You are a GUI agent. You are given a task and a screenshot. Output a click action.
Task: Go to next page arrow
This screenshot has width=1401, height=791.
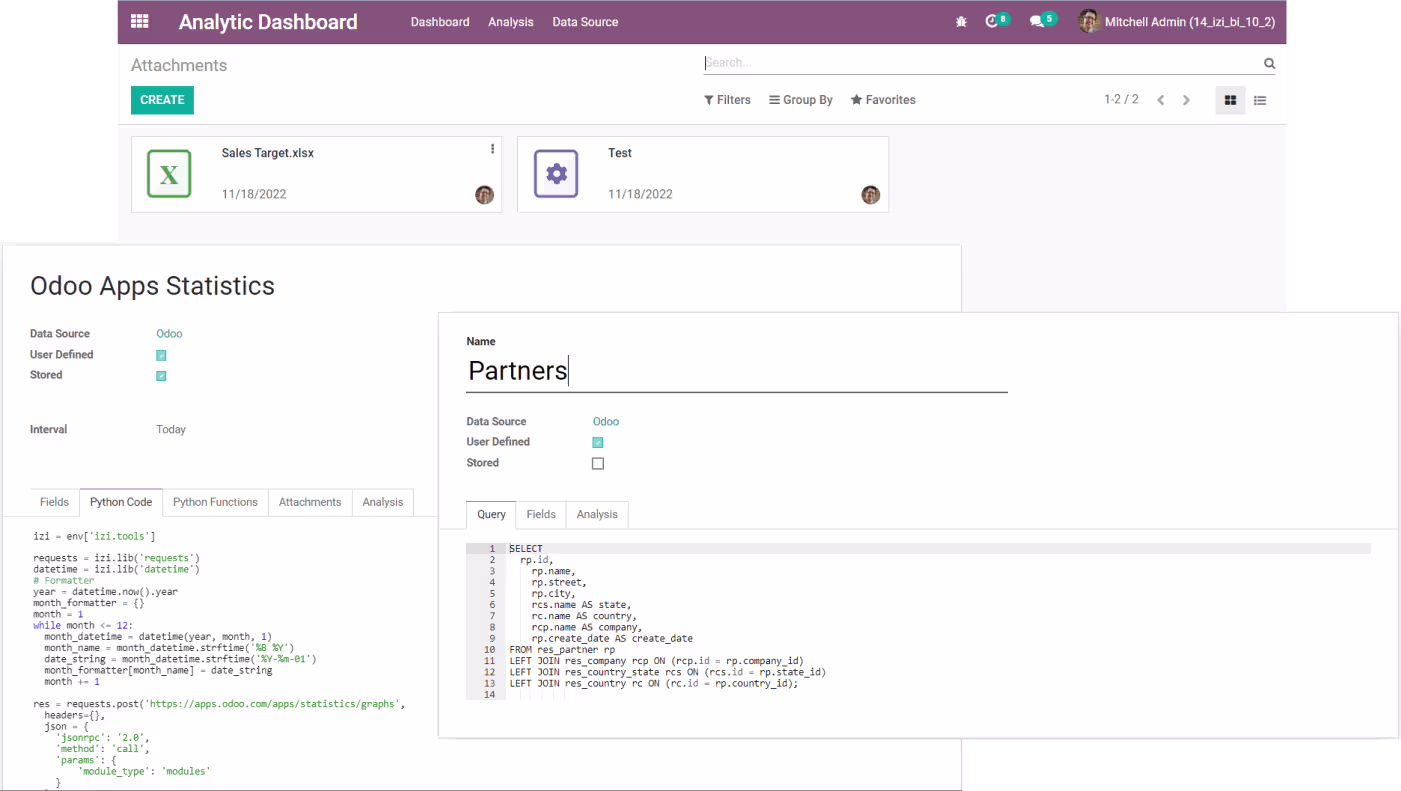[1187, 100]
